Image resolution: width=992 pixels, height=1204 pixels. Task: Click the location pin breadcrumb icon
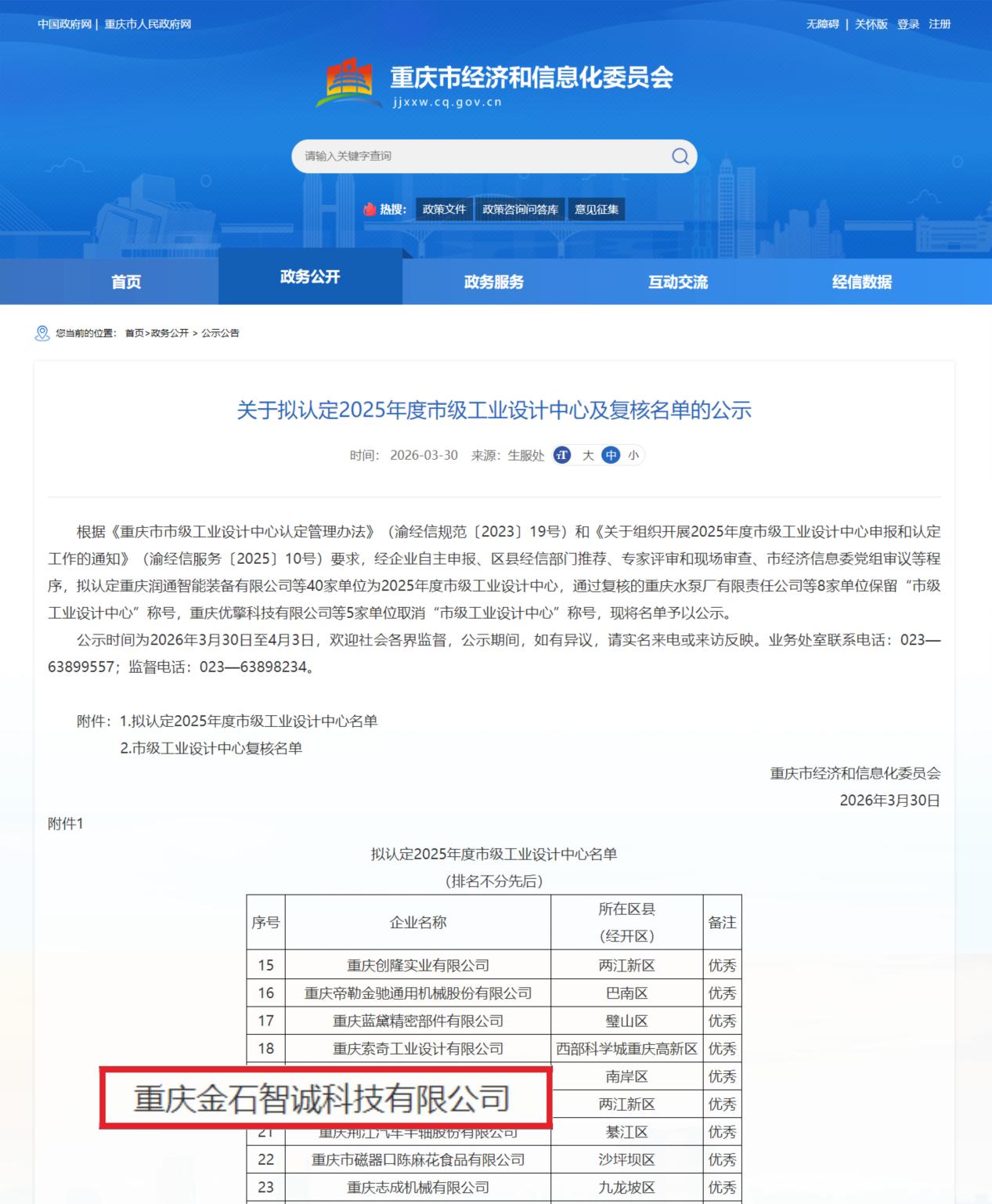click(x=42, y=333)
